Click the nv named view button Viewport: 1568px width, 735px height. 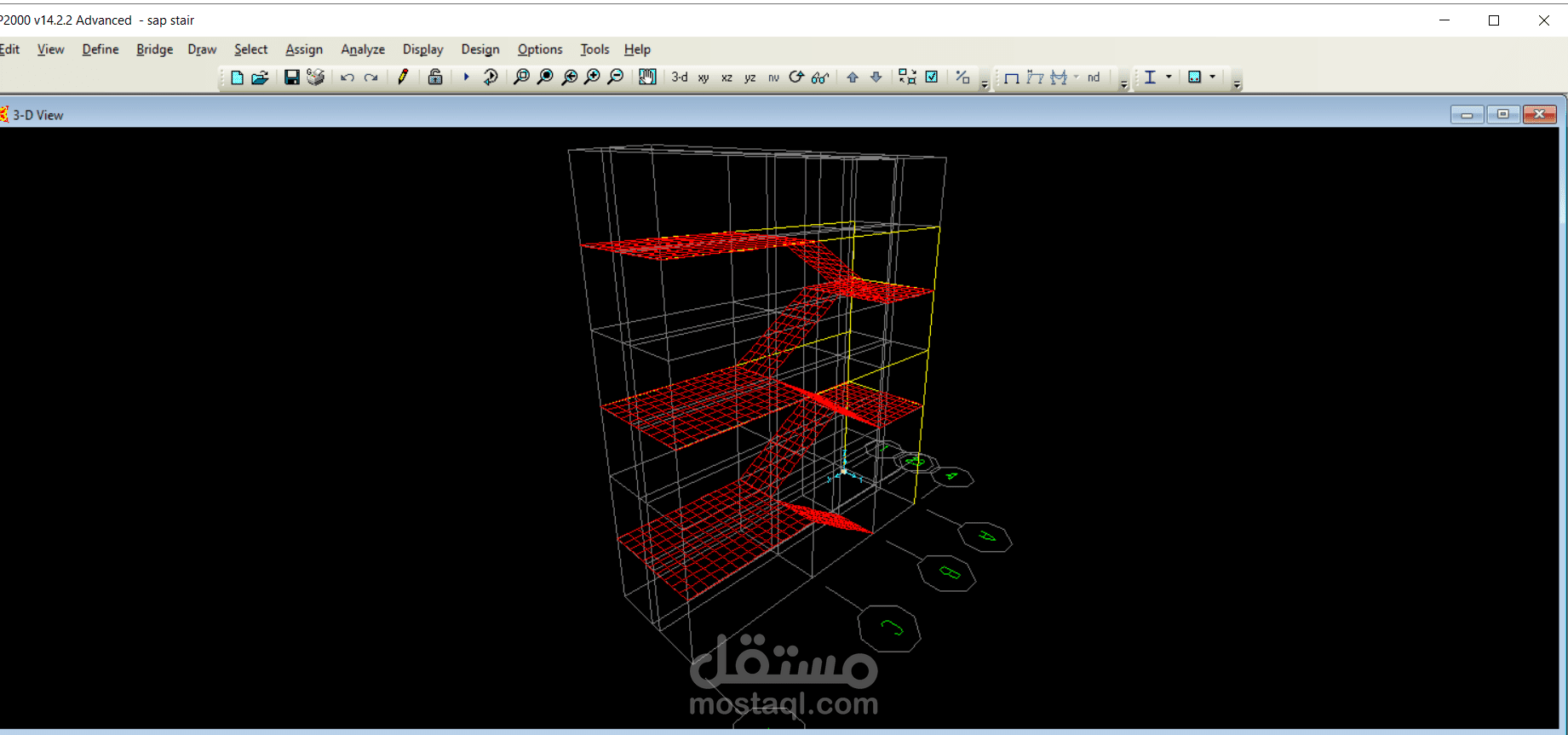pyautogui.click(x=773, y=78)
